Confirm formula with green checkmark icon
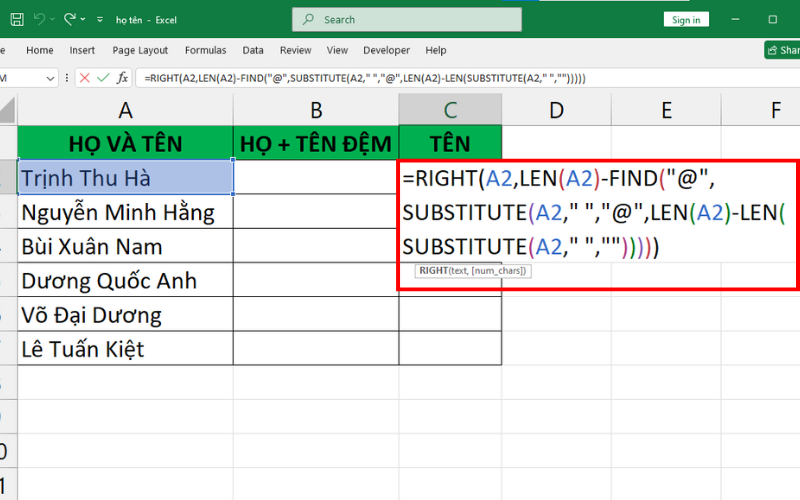The height and width of the screenshot is (500, 800). 103,78
